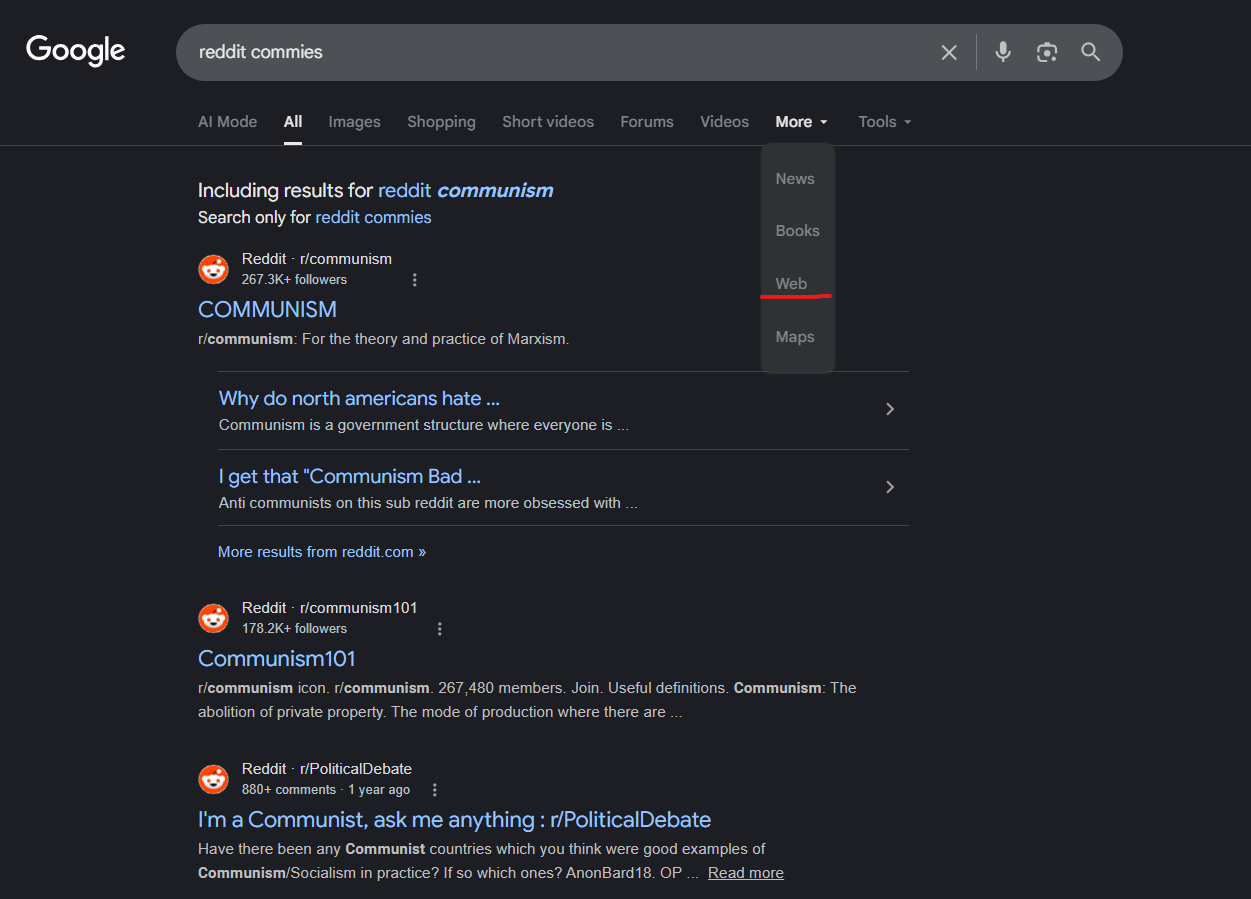Open the Short videos tab
1251x899 pixels.
coord(548,122)
